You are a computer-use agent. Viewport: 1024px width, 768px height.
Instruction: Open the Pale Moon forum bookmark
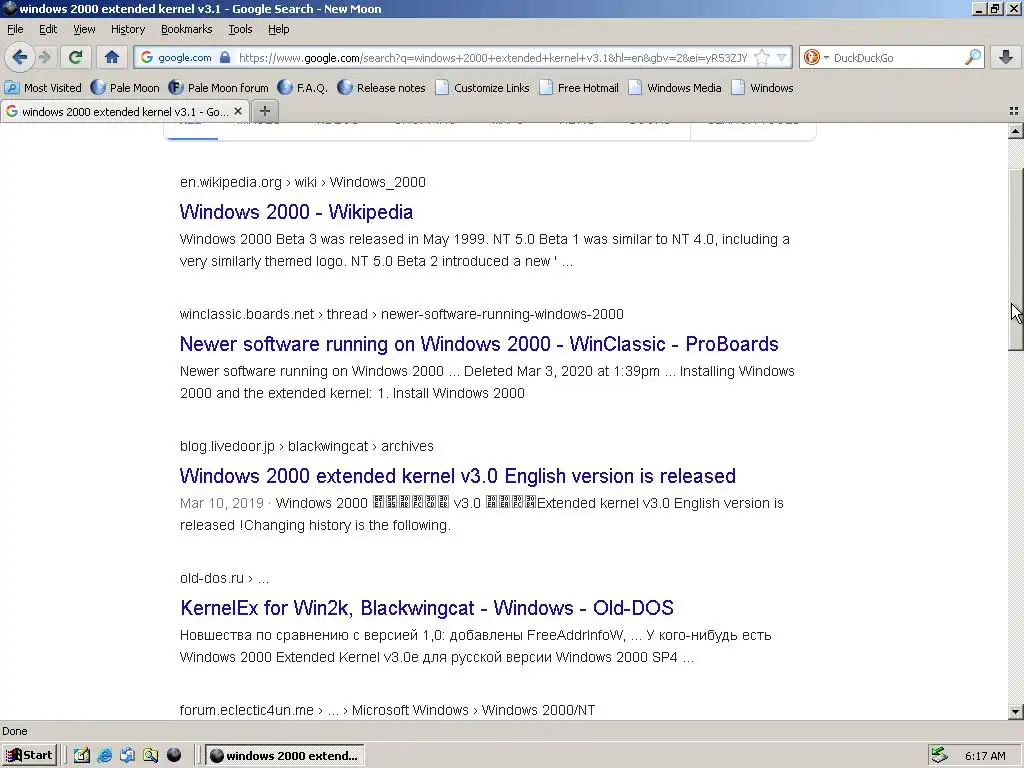pos(219,88)
